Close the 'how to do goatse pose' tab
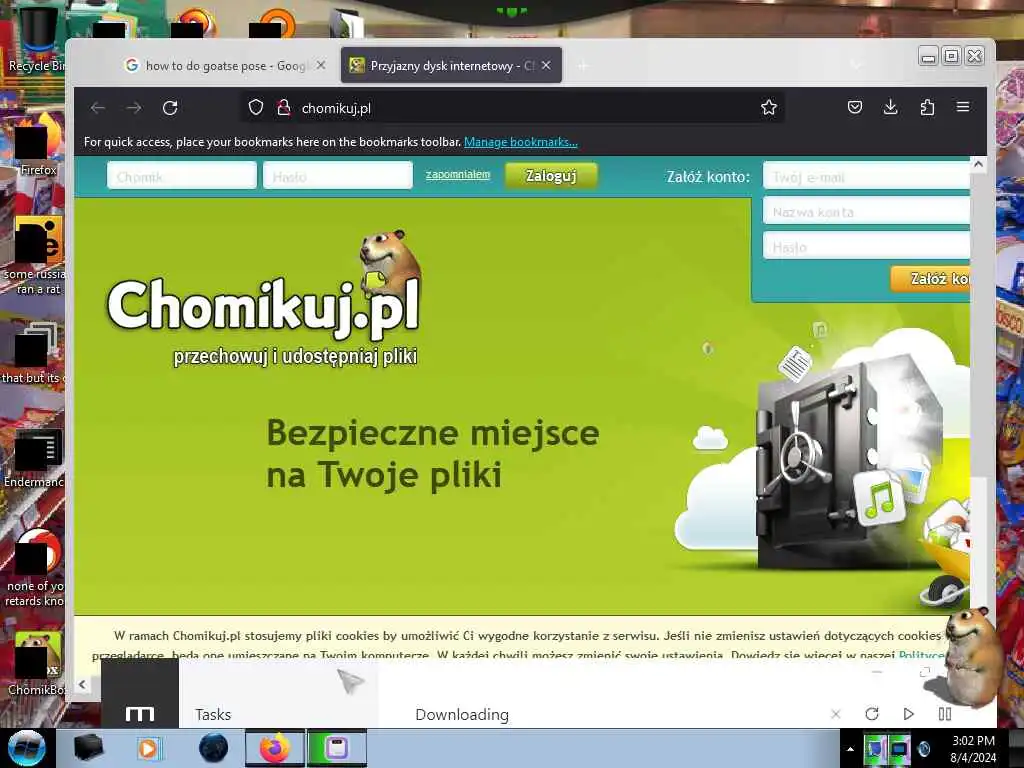 point(321,65)
